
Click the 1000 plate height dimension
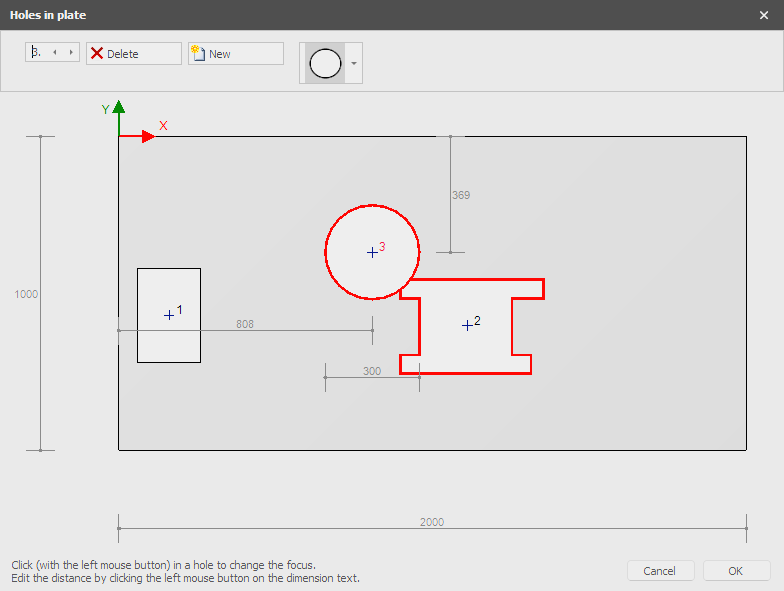tap(26, 294)
